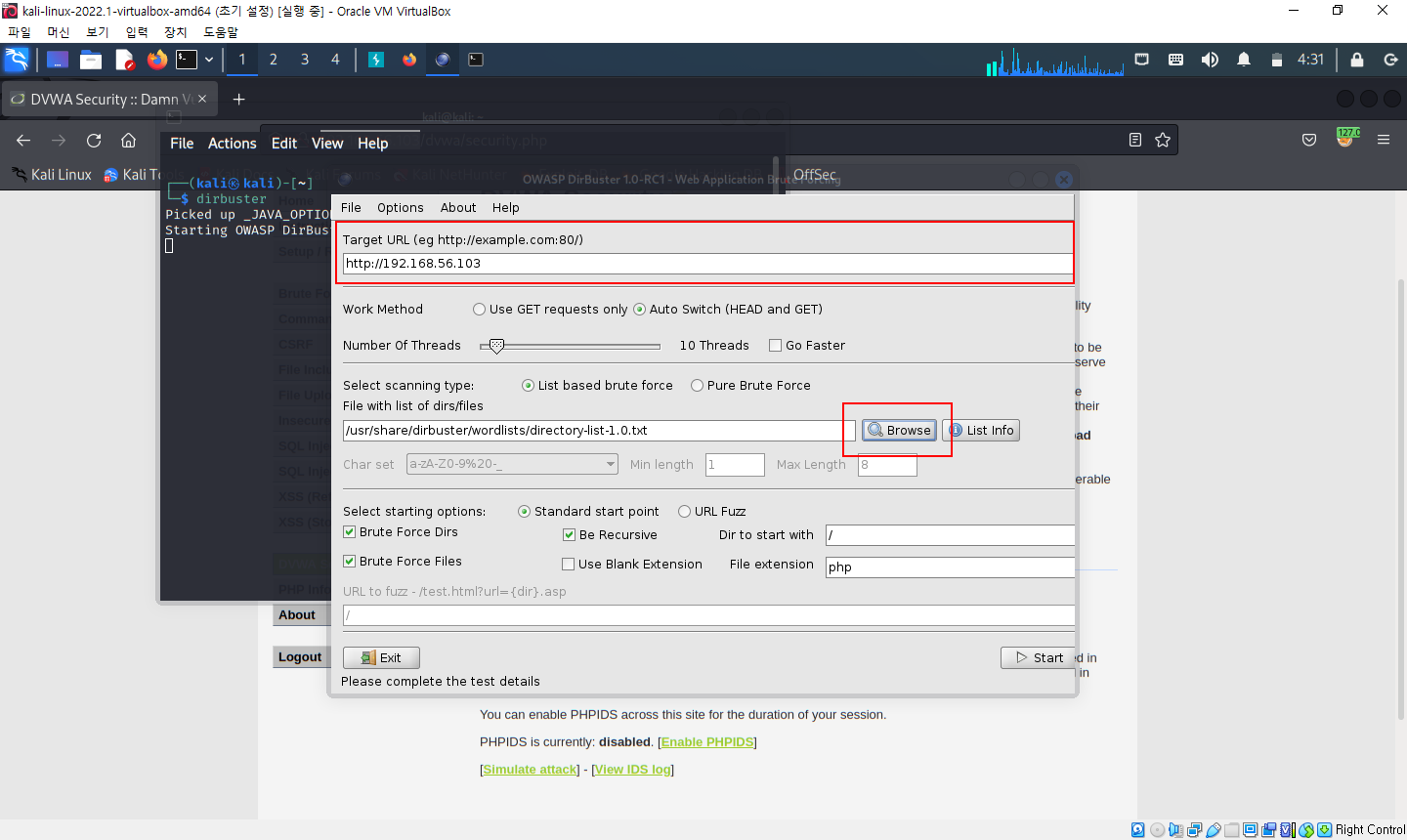Close the DVWA Security browser tab
Viewport: 1407px width, 840px height.
tap(202, 99)
